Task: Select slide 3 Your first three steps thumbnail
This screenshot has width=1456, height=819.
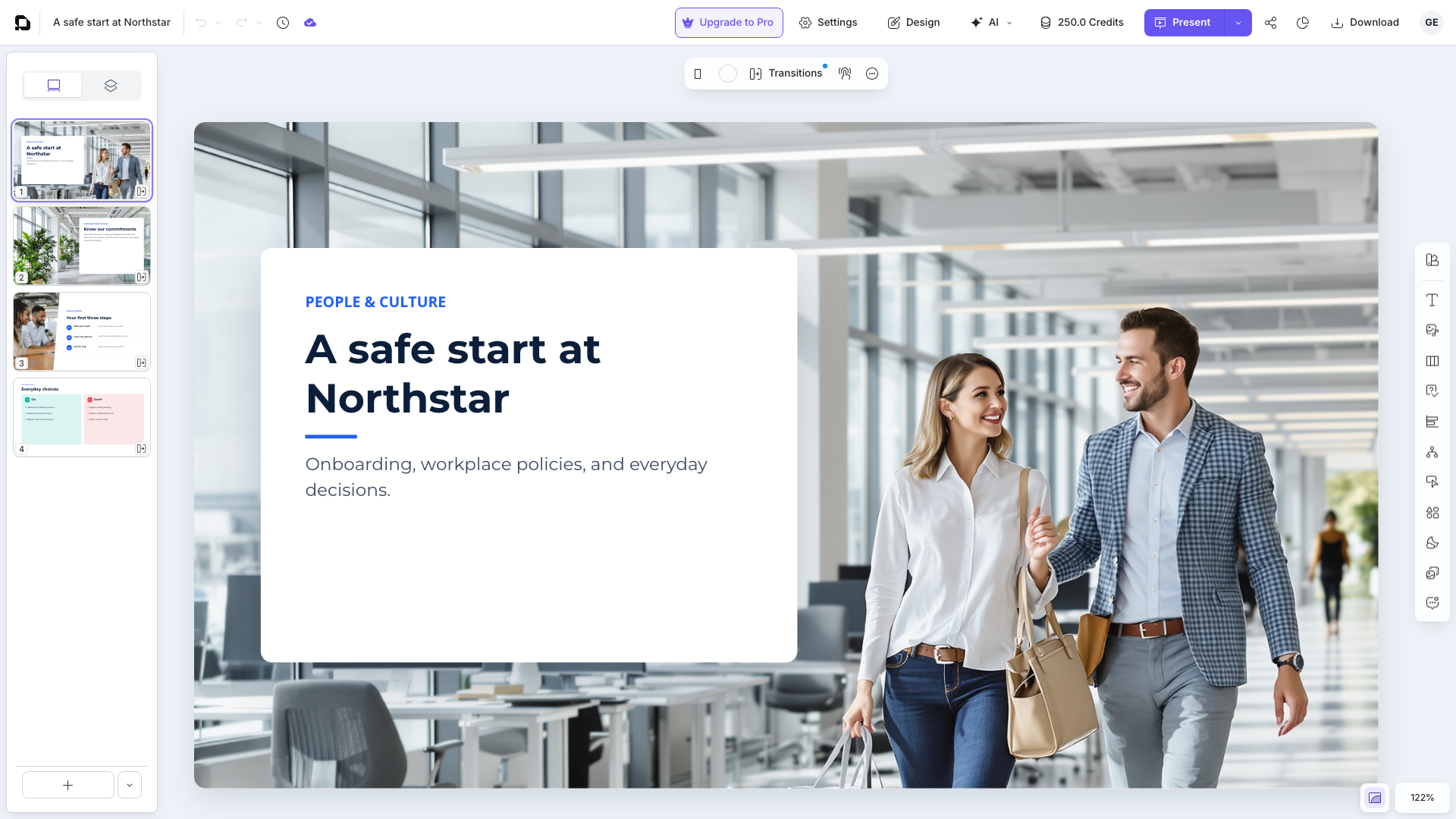Action: pyautogui.click(x=82, y=331)
